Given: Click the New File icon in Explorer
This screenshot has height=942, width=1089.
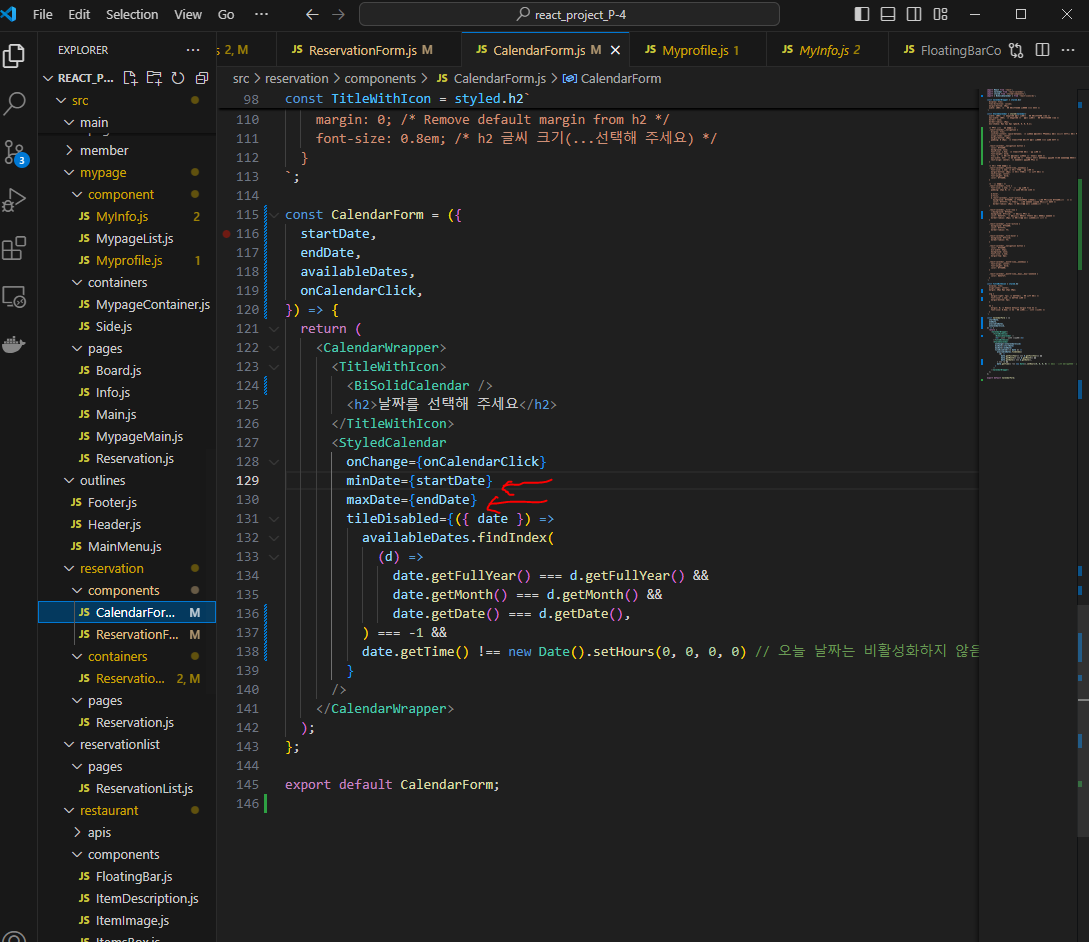Looking at the screenshot, I should (130, 78).
